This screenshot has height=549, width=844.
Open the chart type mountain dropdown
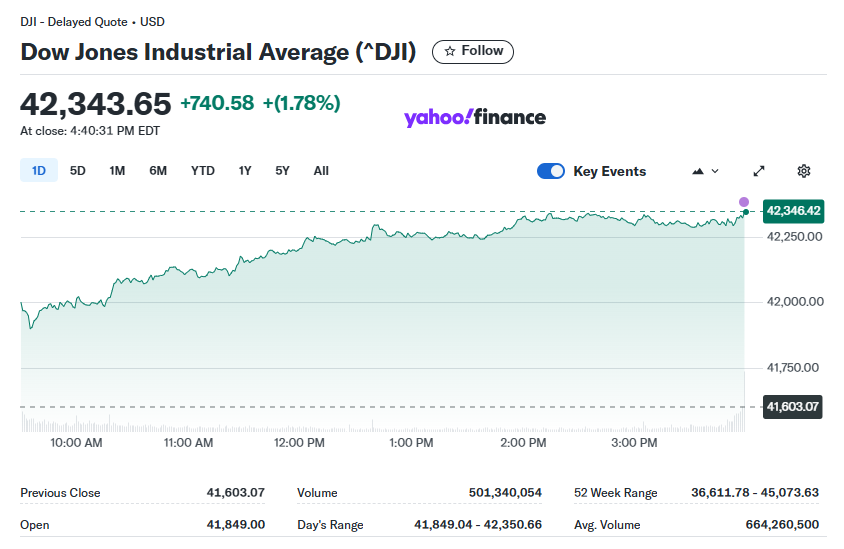coord(705,171)
